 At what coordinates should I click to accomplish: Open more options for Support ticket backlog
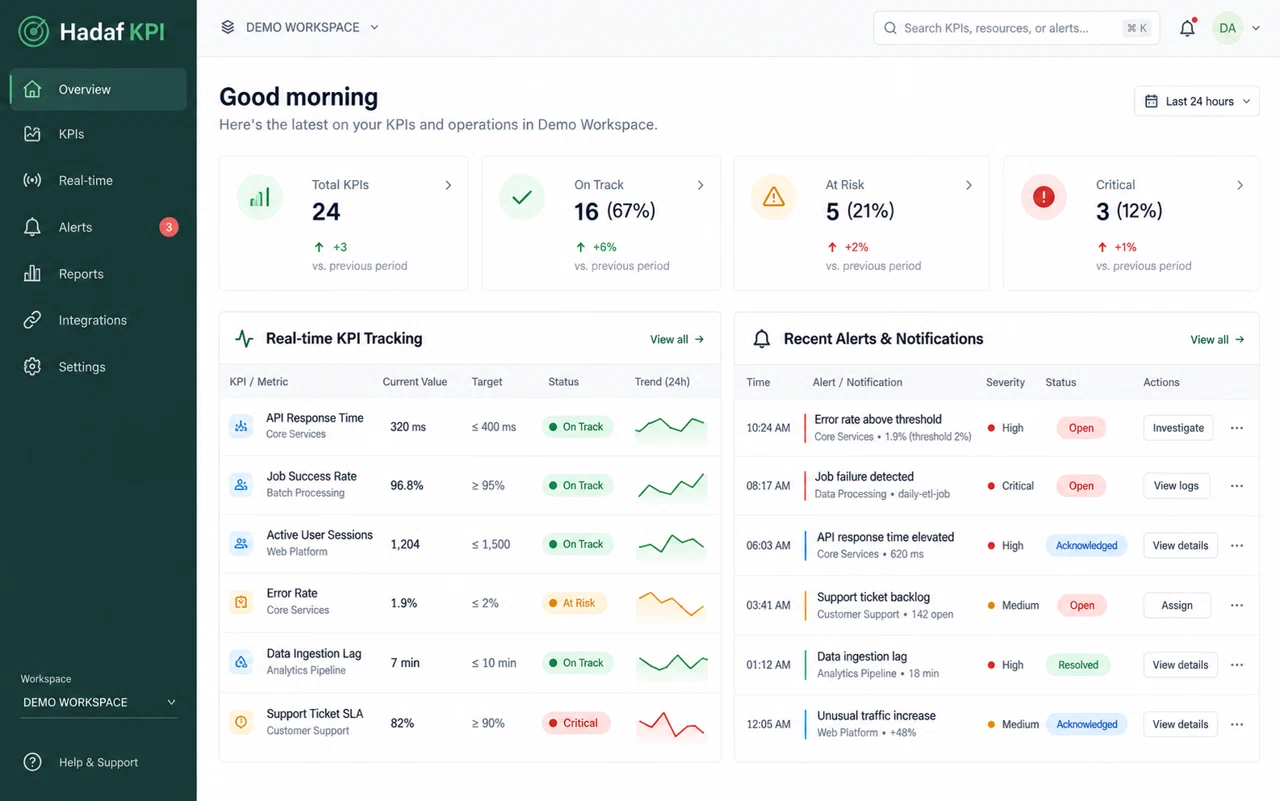[x=1237, y=605]
